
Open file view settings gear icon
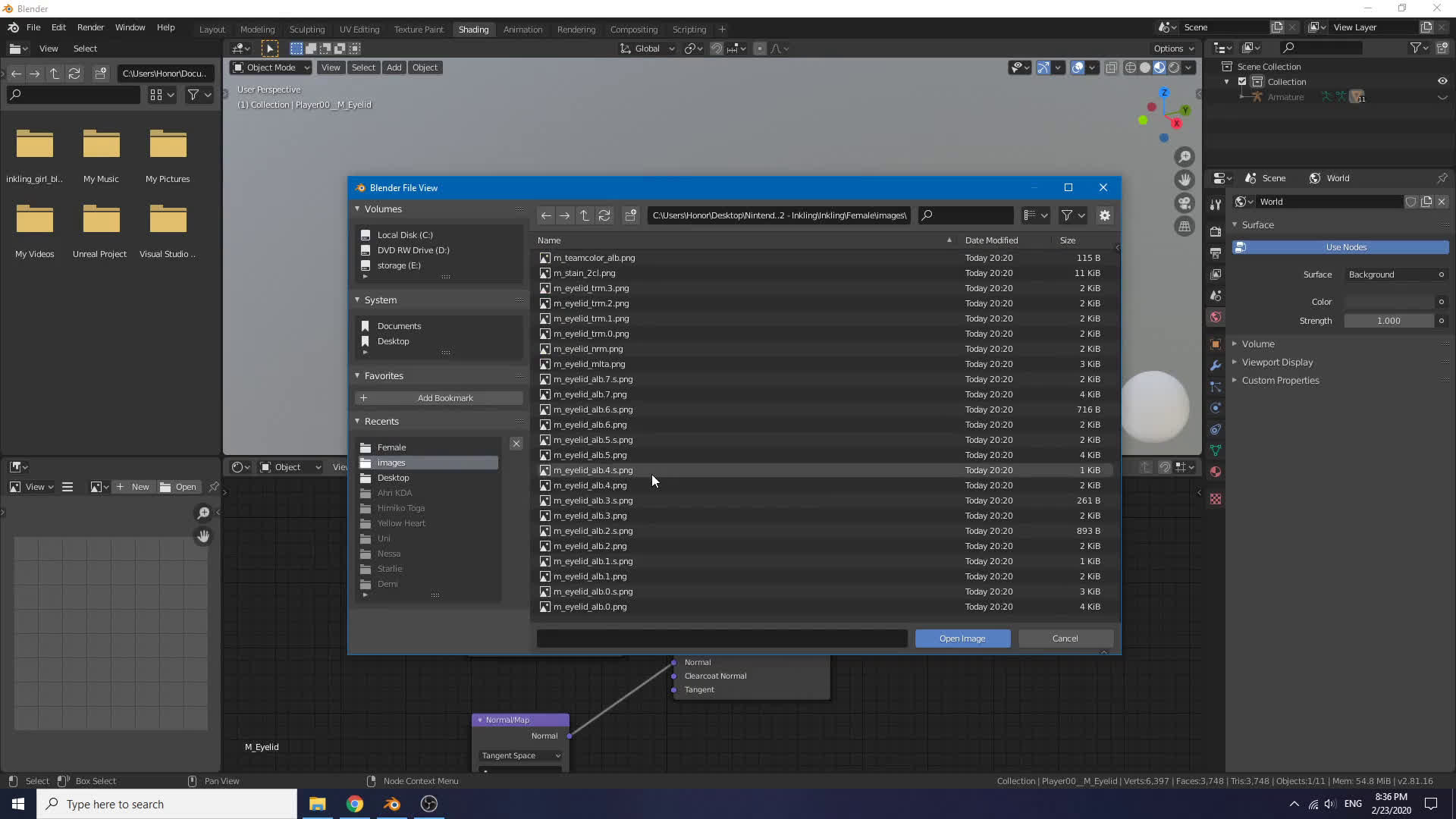1105,215
